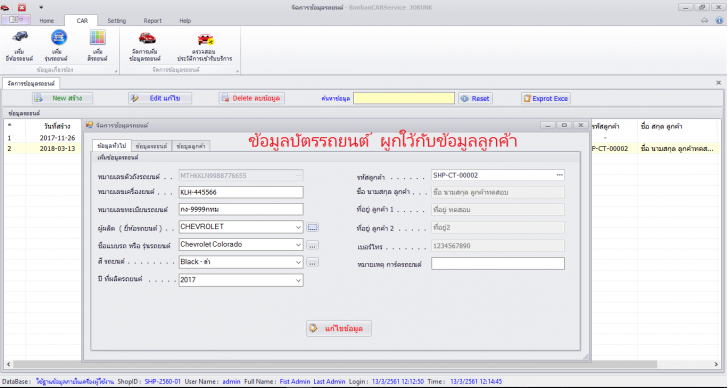
Task: Go to the Report ribbon tab
Action: [152, 21]
